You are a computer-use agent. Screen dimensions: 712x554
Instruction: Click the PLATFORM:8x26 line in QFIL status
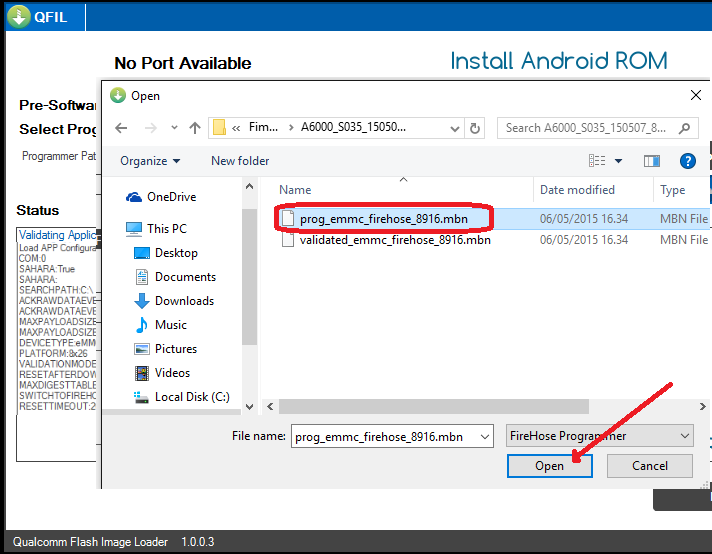53,353
